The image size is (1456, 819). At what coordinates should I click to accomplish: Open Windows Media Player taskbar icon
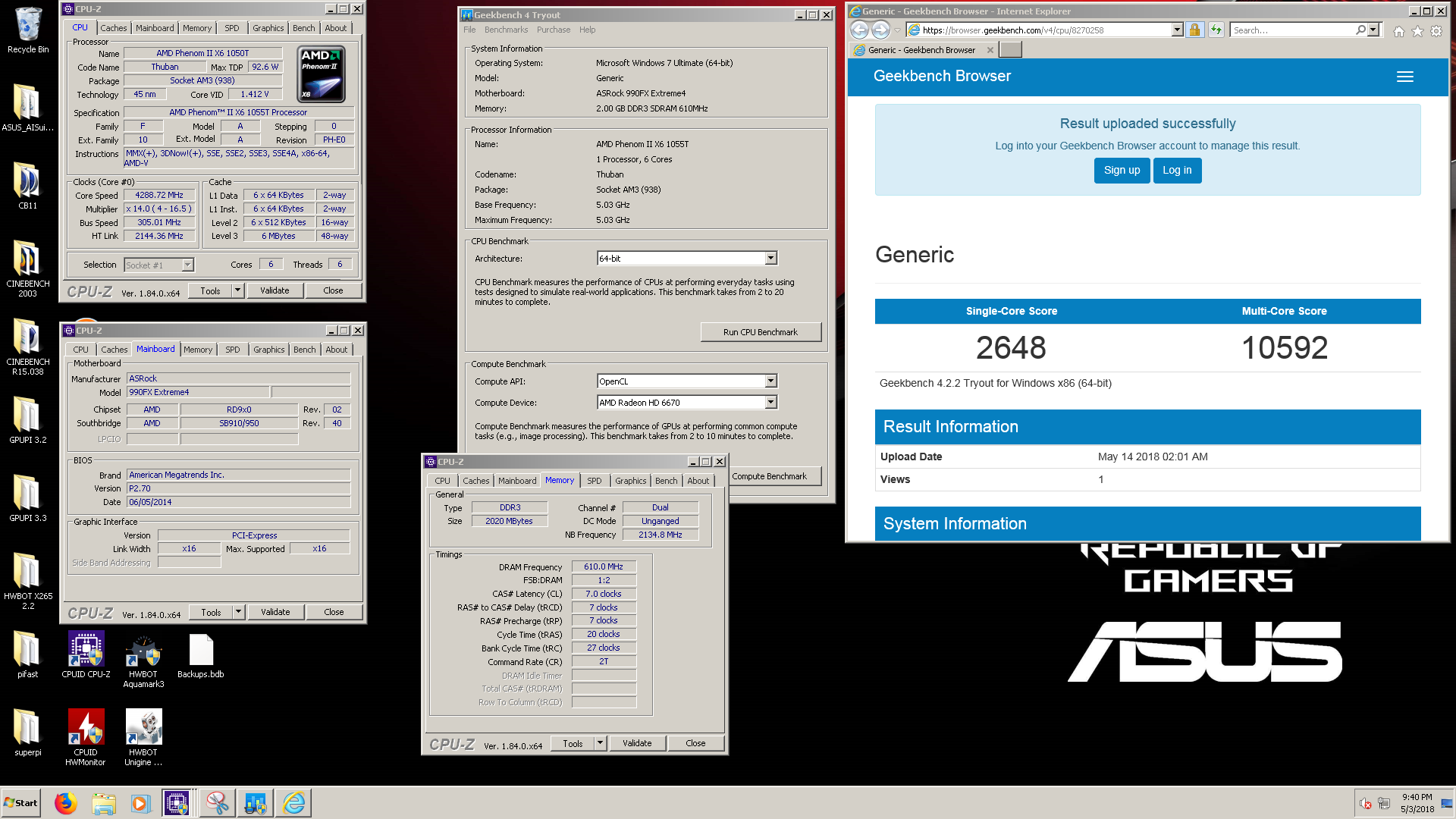pyautogui.click(x=140, y=803)
